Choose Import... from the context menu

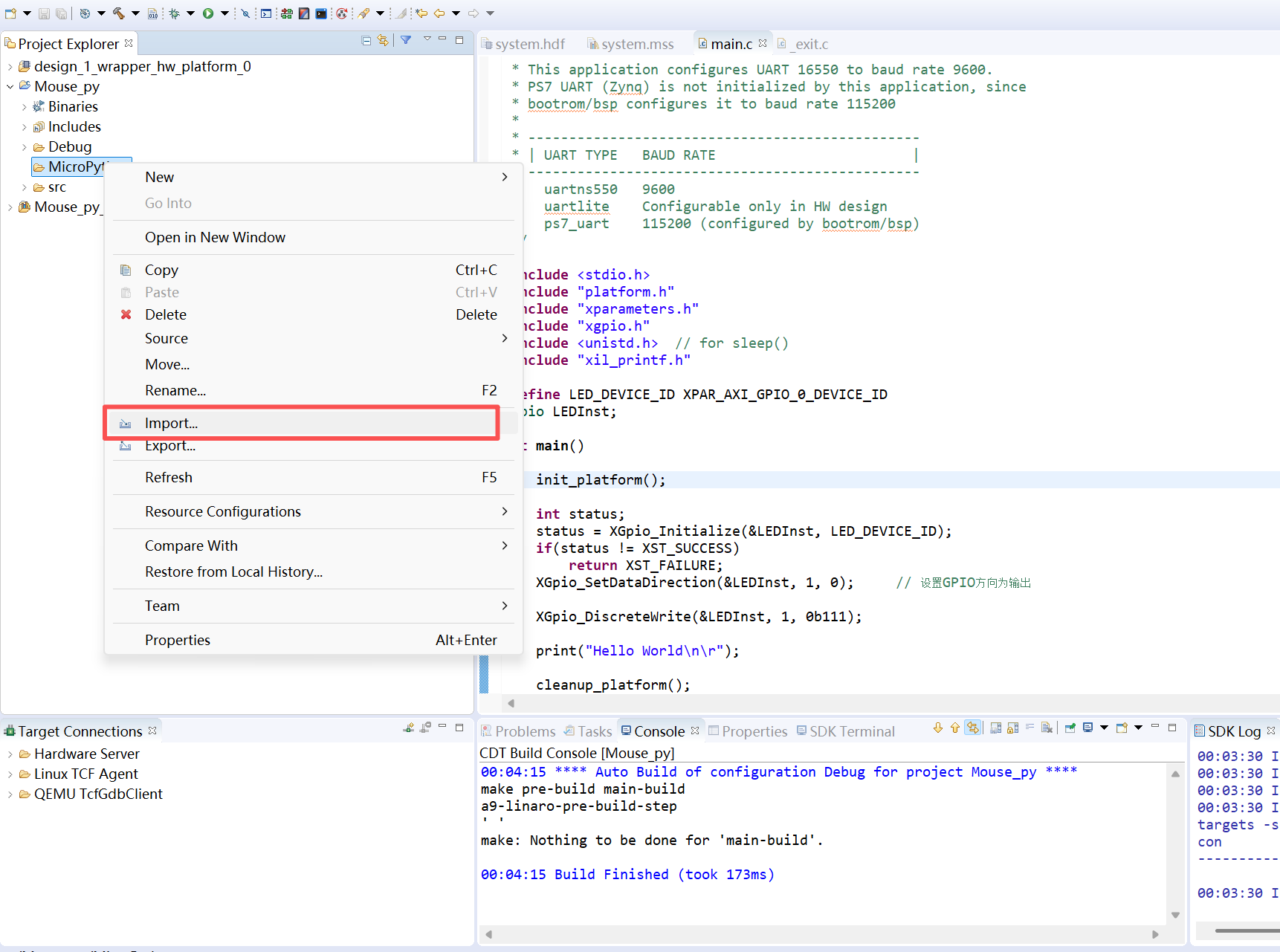coord(171,424)
